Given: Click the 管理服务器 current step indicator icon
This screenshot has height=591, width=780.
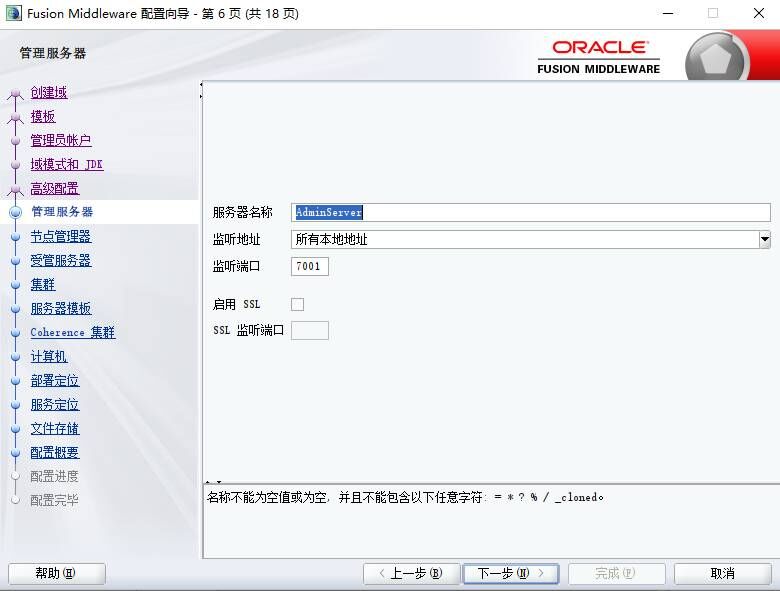Looking at the screenshot, I should pyautogui.click(x=15, y=212).
